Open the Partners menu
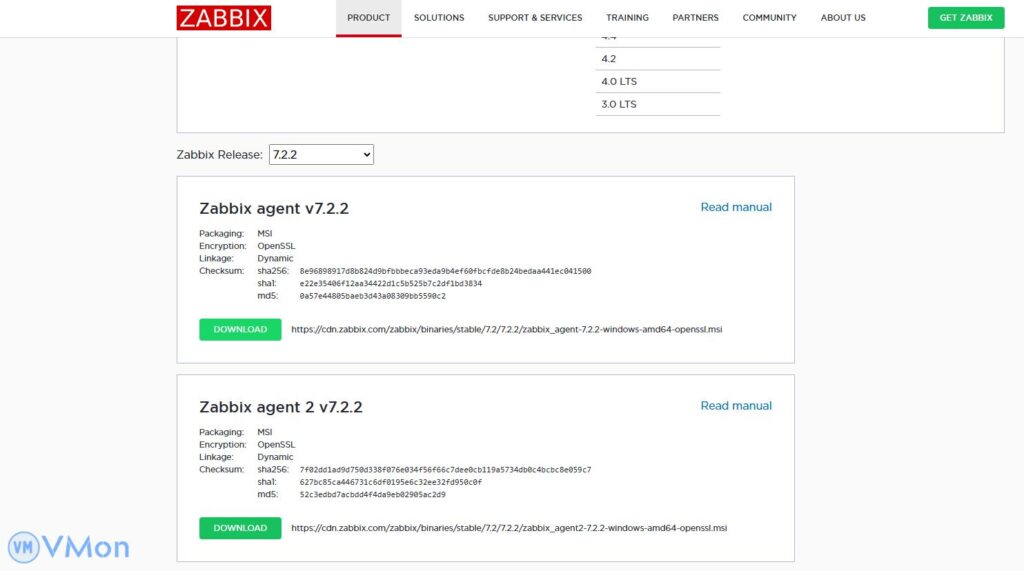Viewport: 1024px width, 571px height. pyautogui.click(x=696, y=18)
